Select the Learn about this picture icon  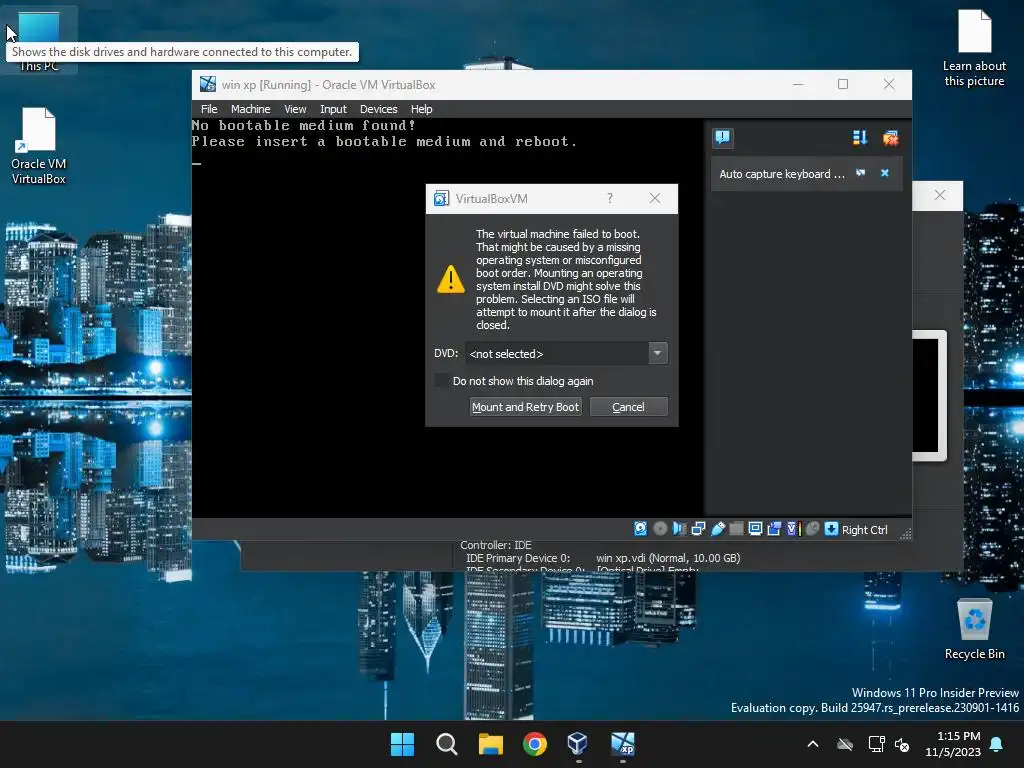(974, 48)
